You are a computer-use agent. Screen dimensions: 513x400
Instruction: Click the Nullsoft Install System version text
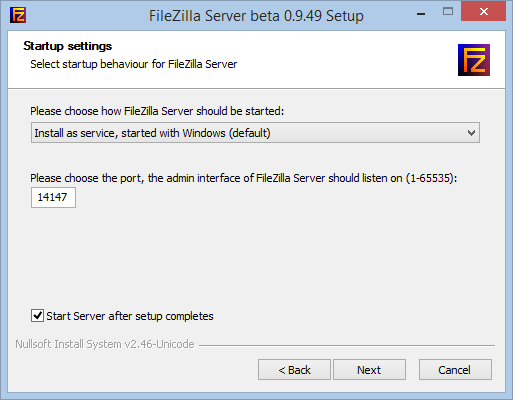click(105, 344)
